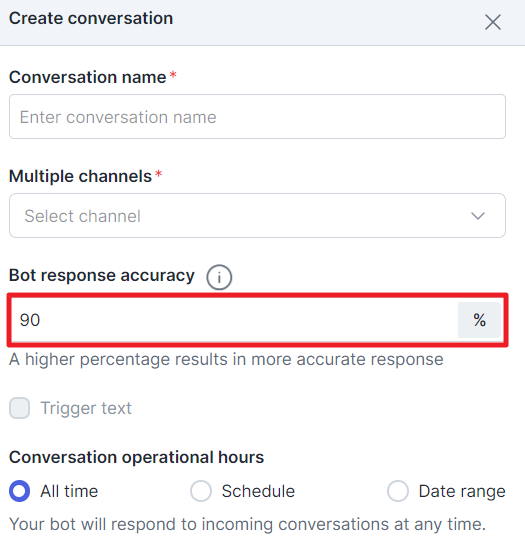Click the Multiple channels field label
This screenshot has height=556, width=525.
pos(80,176)
